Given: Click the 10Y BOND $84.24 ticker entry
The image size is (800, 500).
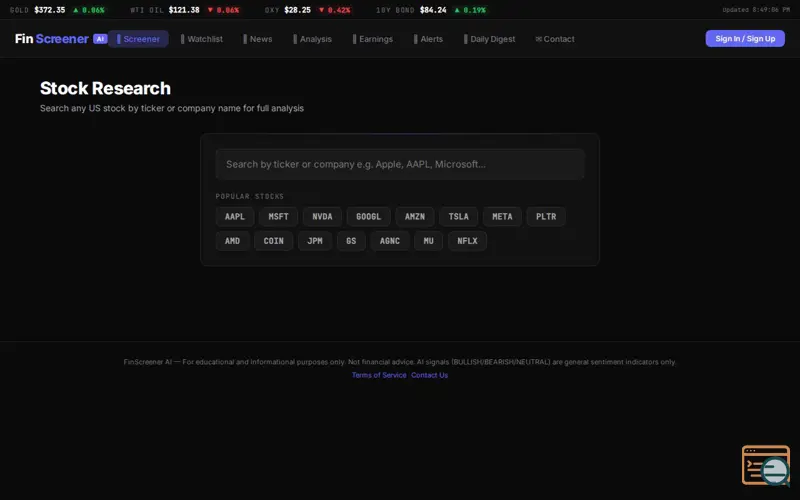Looking at the screenshot, I should [x=431, y=10].
